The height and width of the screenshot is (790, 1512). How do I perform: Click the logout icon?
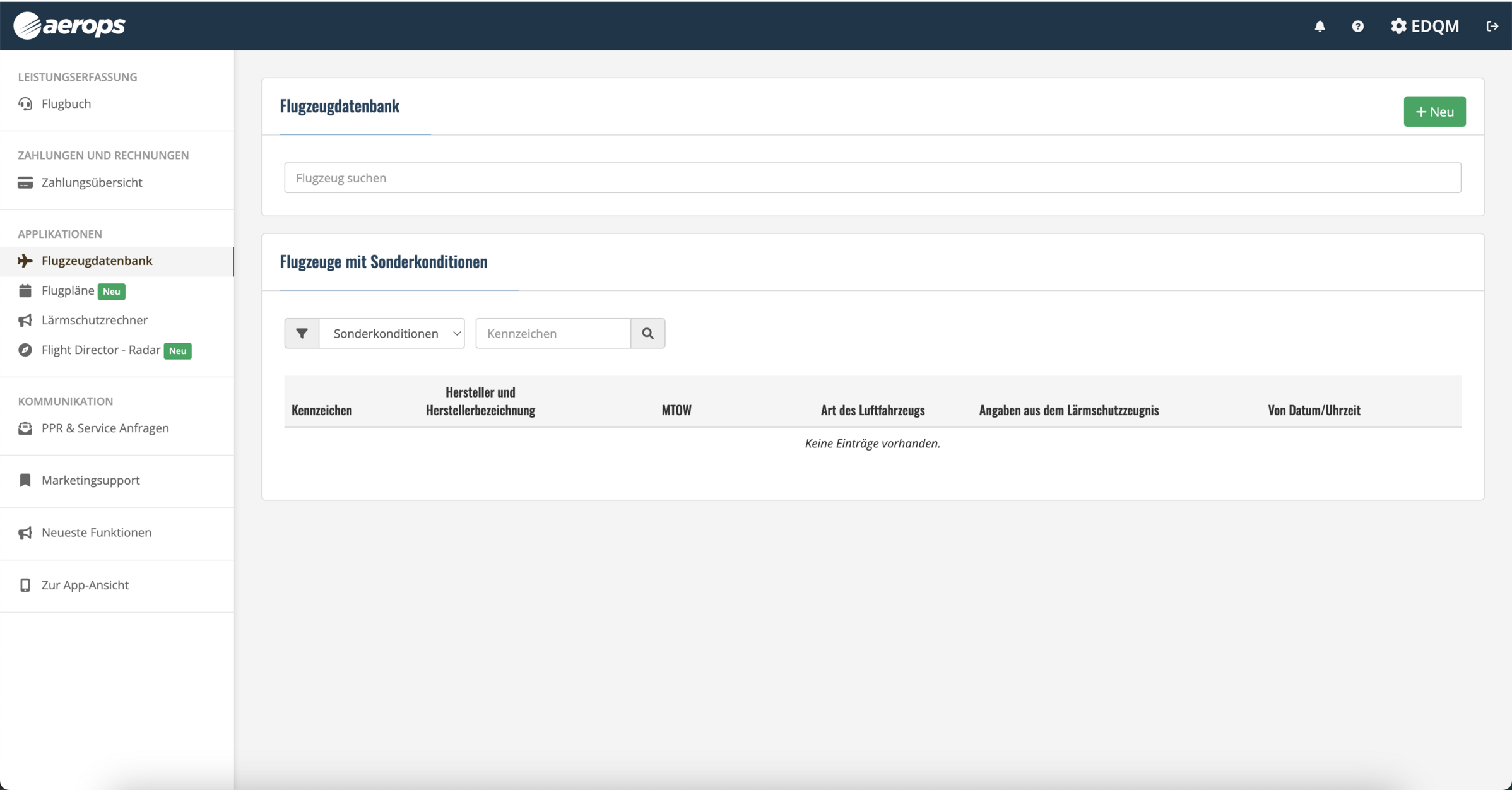1492,27
